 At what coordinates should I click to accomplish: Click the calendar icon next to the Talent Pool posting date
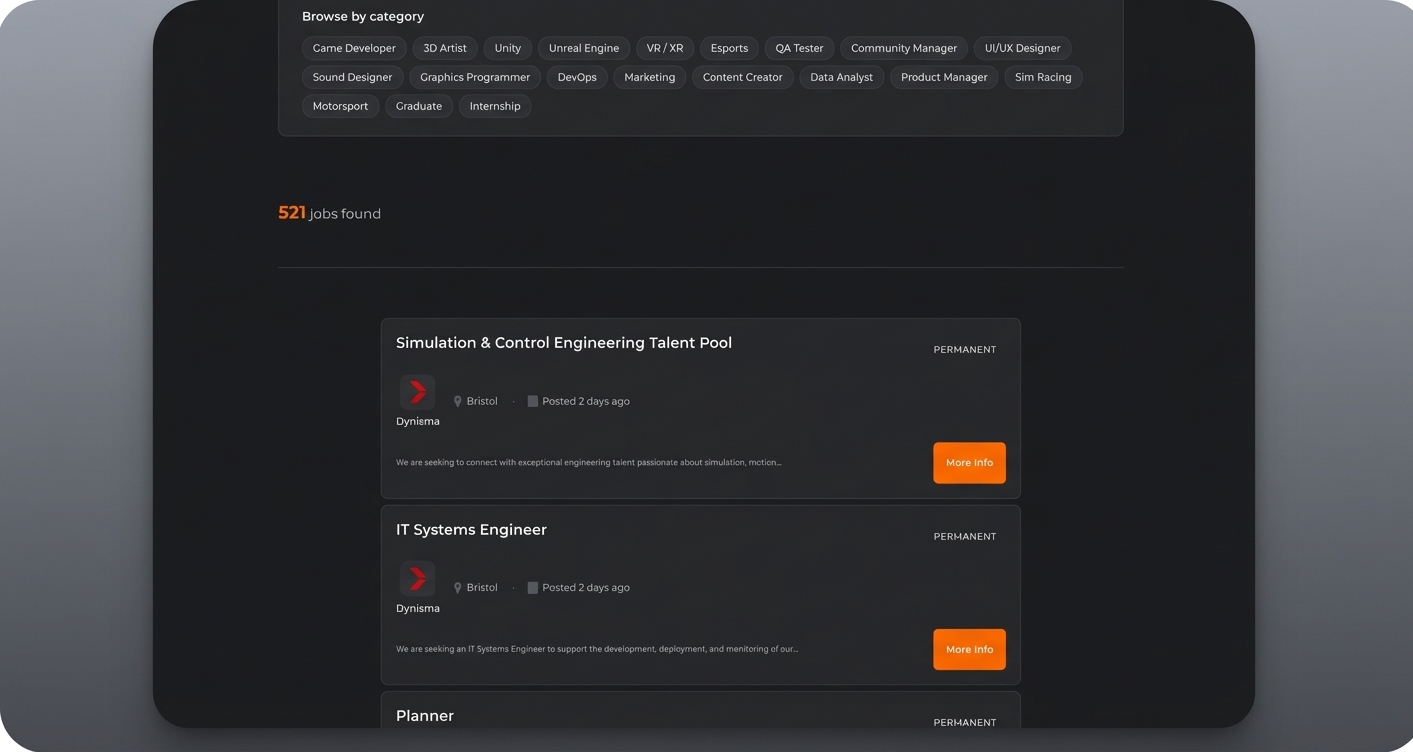point(532,401)
